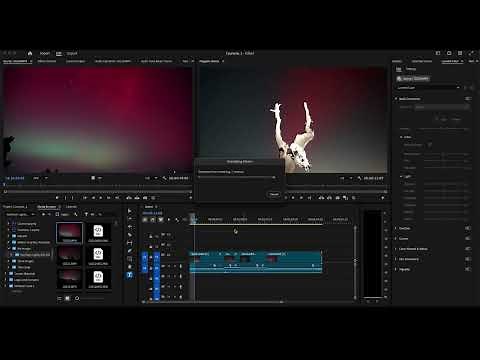Select the Pen tool
The height and width of the screenshot is (360, 480).
click(x=130, y=251)
